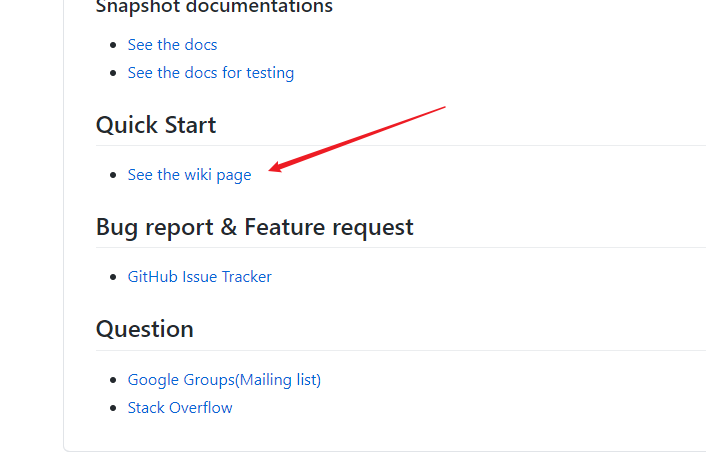Click divider line under "Question" heading

(x=400, y=350)
